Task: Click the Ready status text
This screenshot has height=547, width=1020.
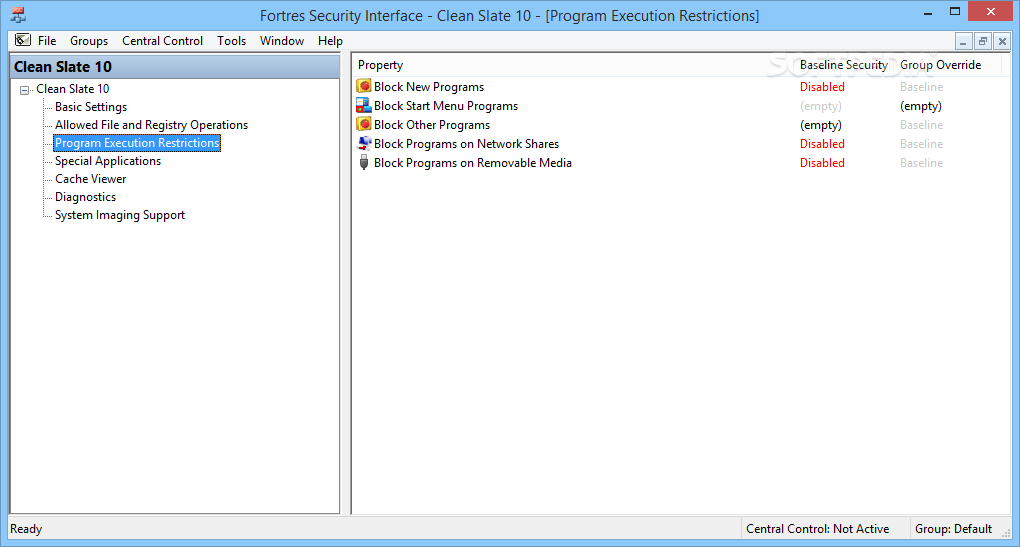Action: click(26, 529)
